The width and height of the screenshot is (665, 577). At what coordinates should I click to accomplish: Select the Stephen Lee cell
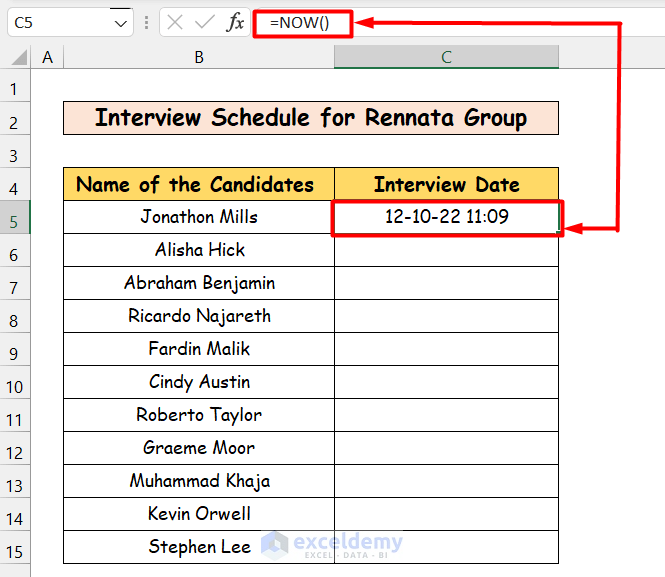[x=199, y=547]
